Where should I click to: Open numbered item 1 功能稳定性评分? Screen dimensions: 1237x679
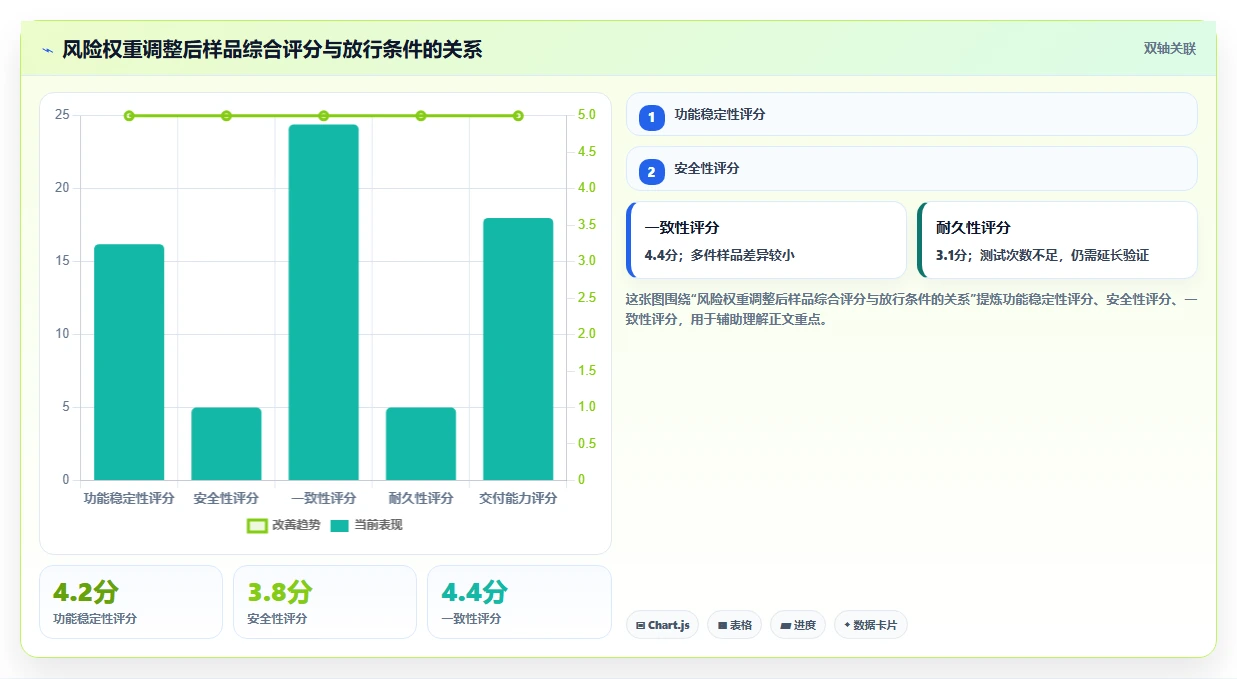point(911,114)
